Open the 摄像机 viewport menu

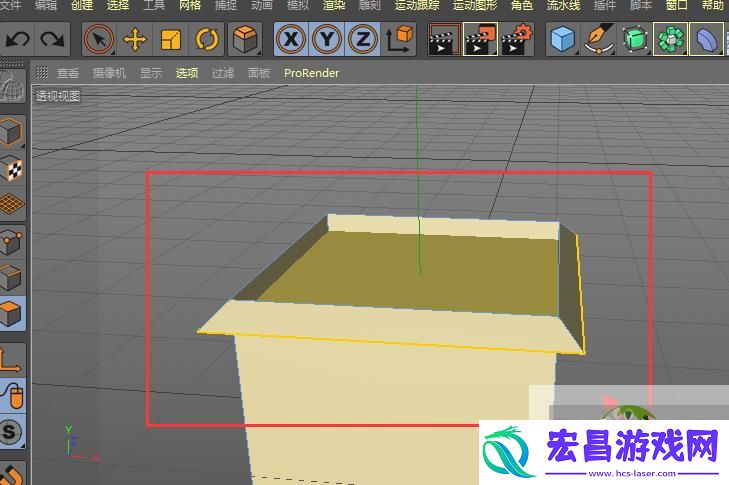pyautogui.click(x=109, y=73)
